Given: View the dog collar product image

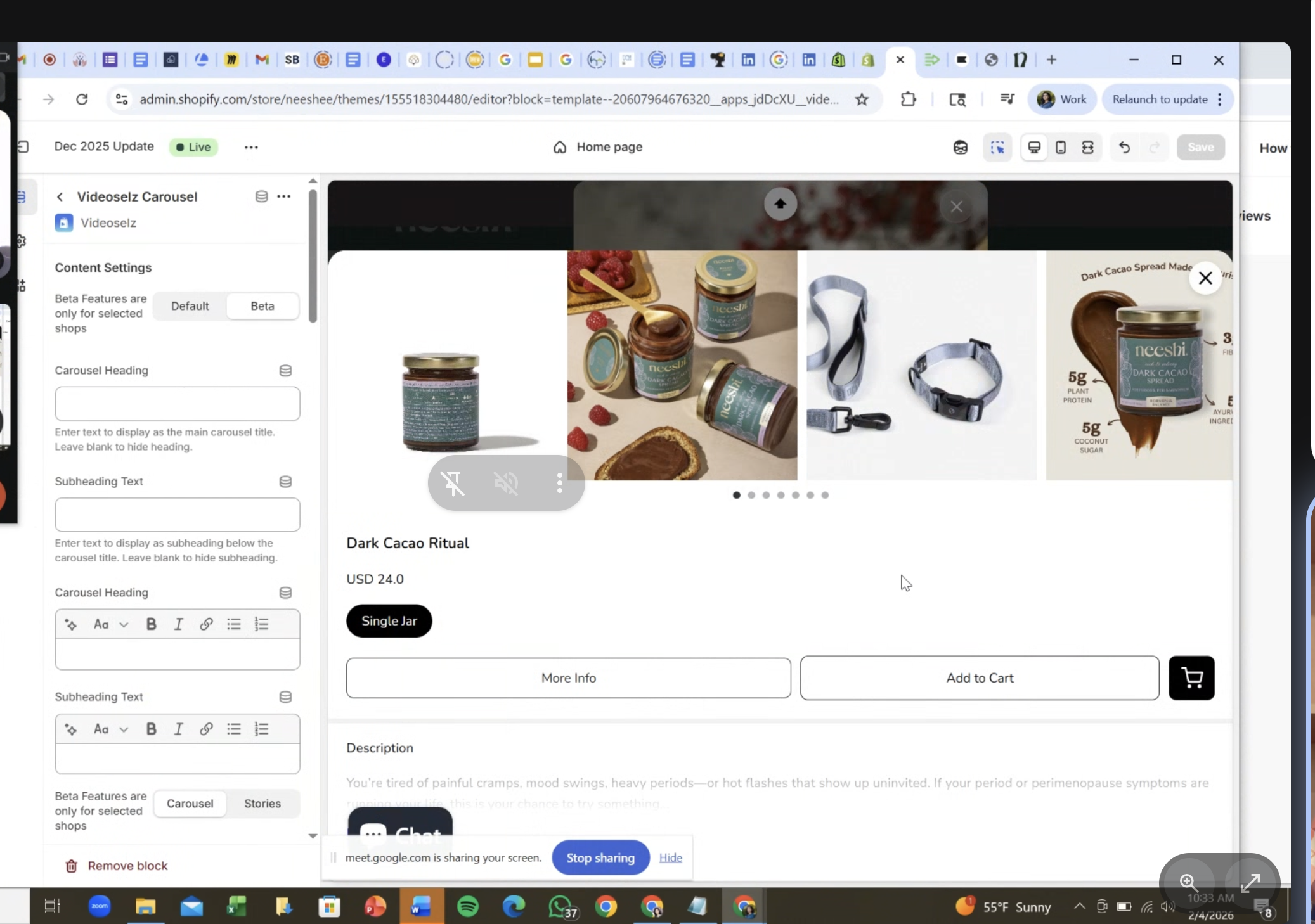Looking at the screenshot, I should pos(921,365).
